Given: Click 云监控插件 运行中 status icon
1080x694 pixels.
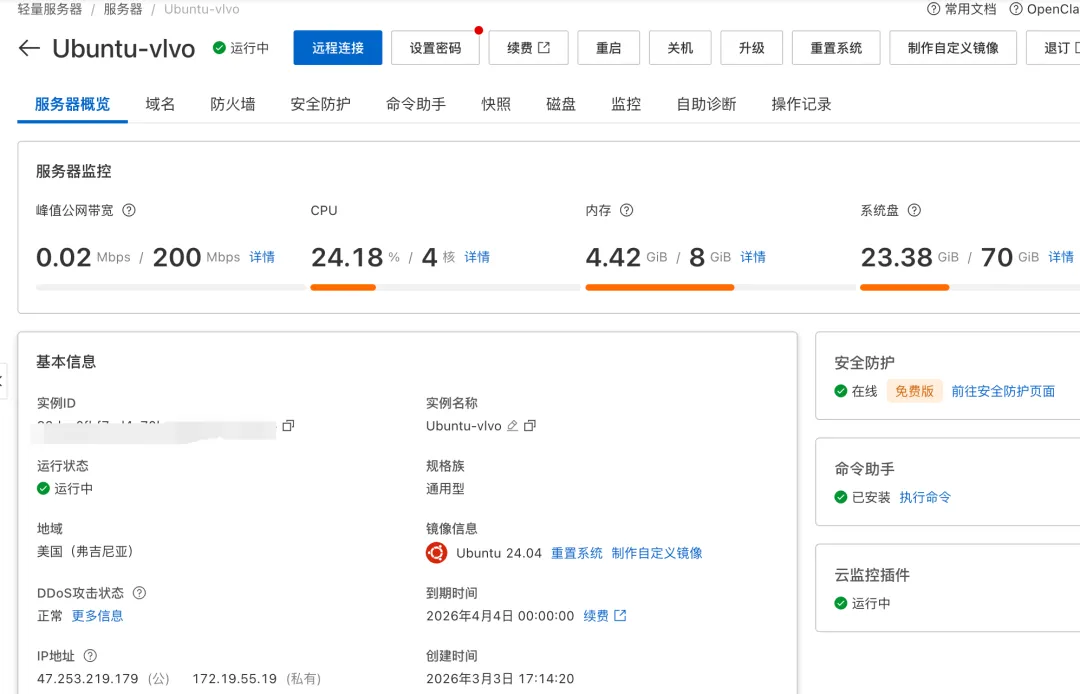Looking at the screenshot, I should (840, 603).
